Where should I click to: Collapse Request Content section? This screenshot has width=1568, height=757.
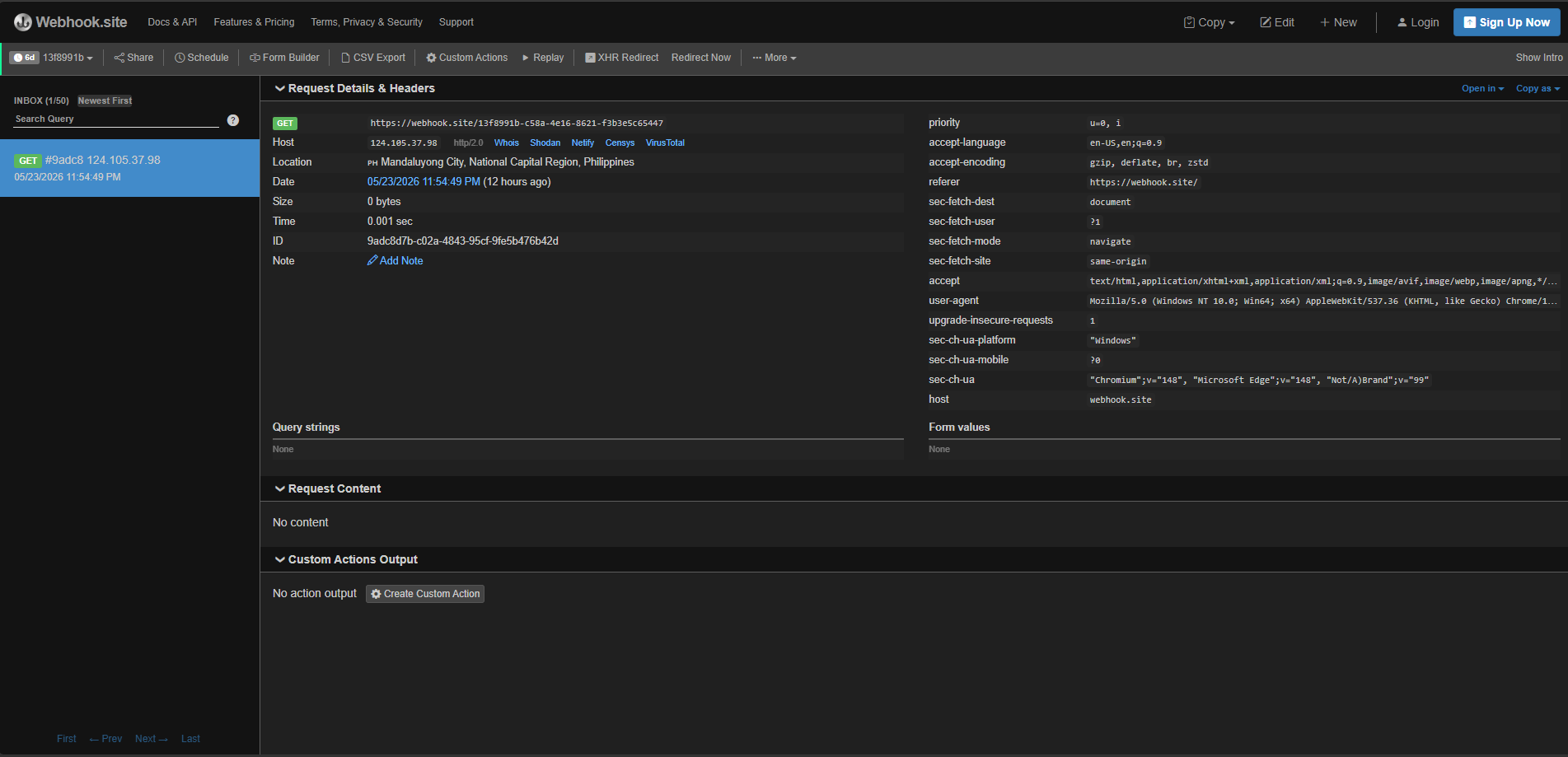point(327,488)
